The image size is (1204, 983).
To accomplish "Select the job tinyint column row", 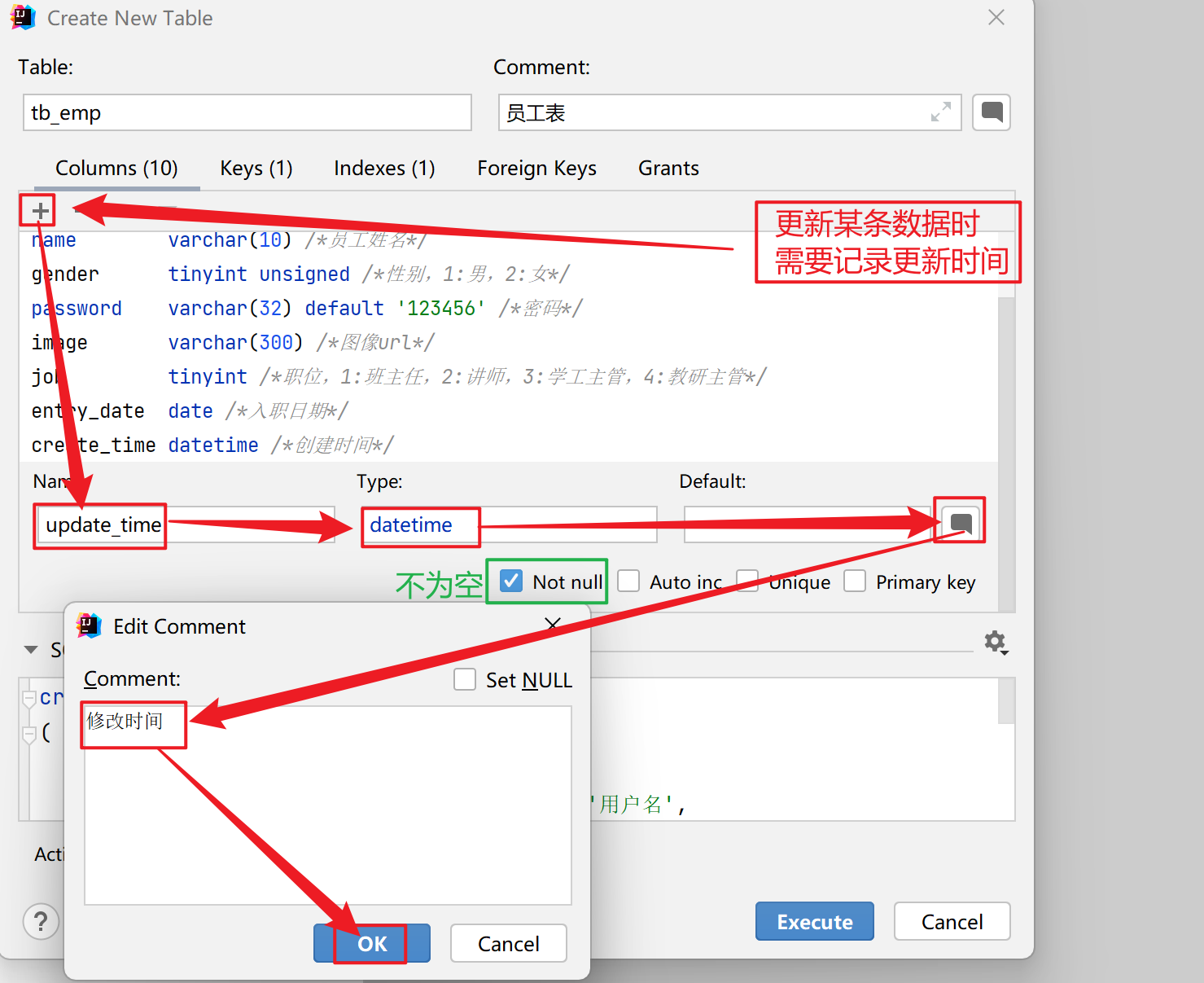I will [509, 377].
